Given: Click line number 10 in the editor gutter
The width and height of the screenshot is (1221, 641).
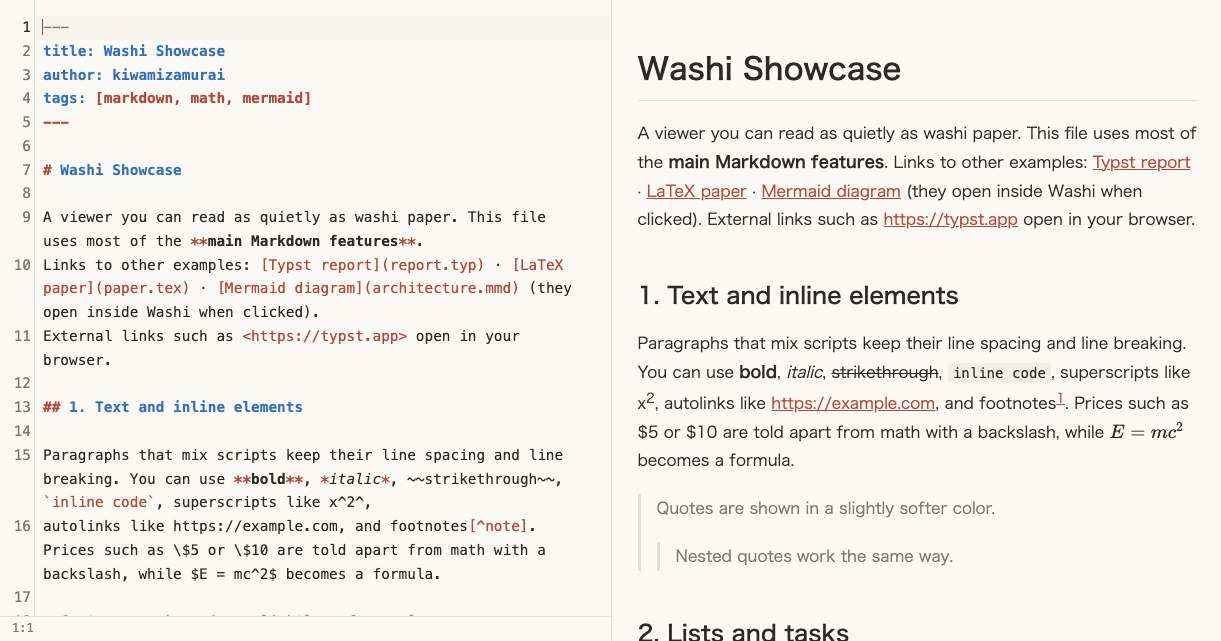Looking at the screenshot, I should tap(22, 265).
